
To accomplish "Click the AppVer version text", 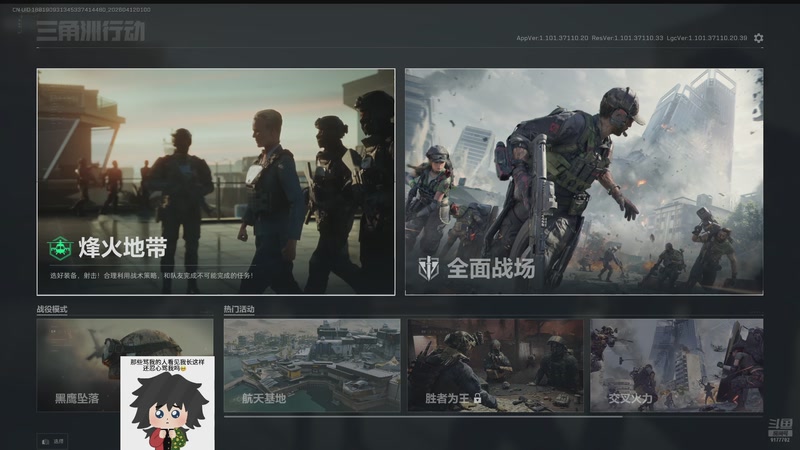I will click(552, 38).
